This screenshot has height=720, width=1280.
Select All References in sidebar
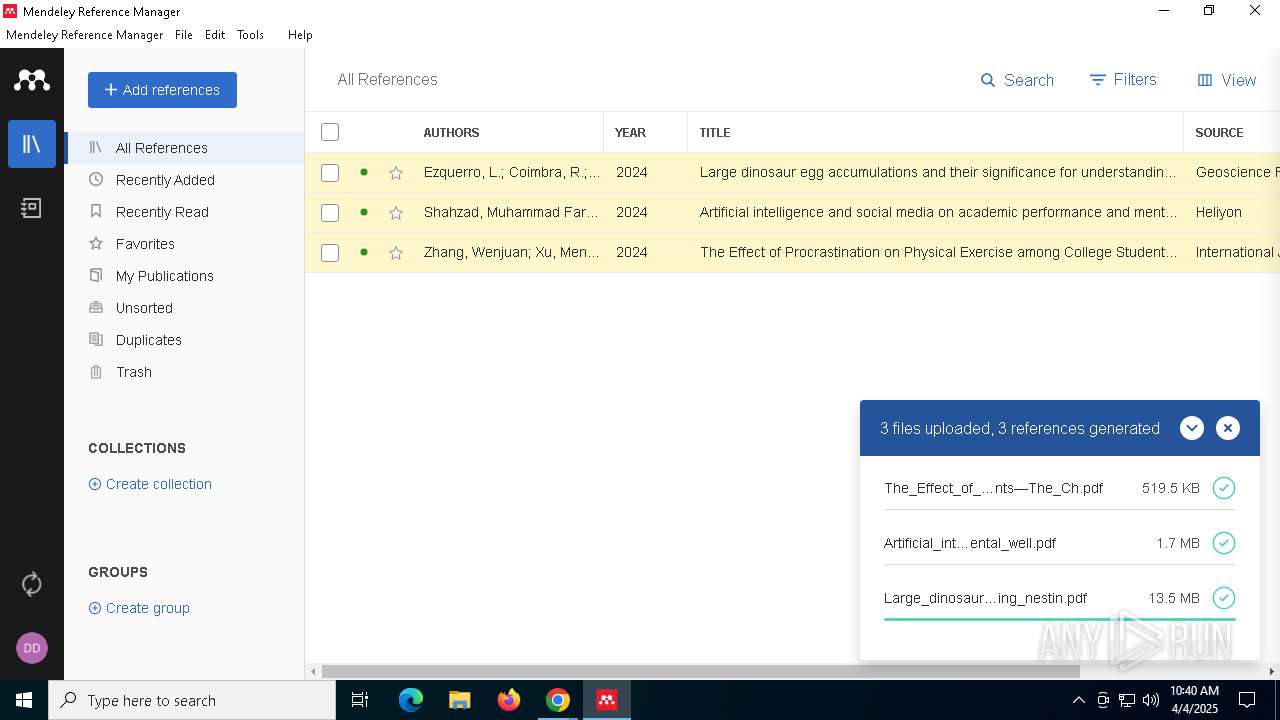(x=184, y=148)
